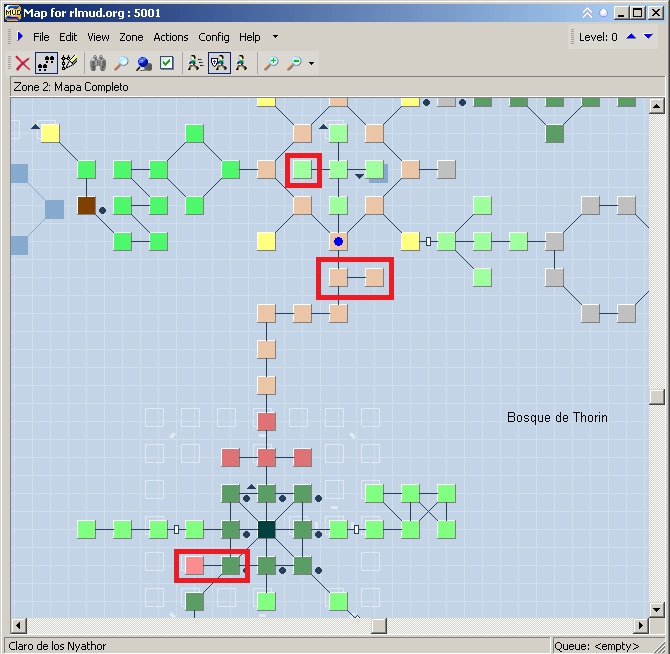Go down one map level

point(648,37)
